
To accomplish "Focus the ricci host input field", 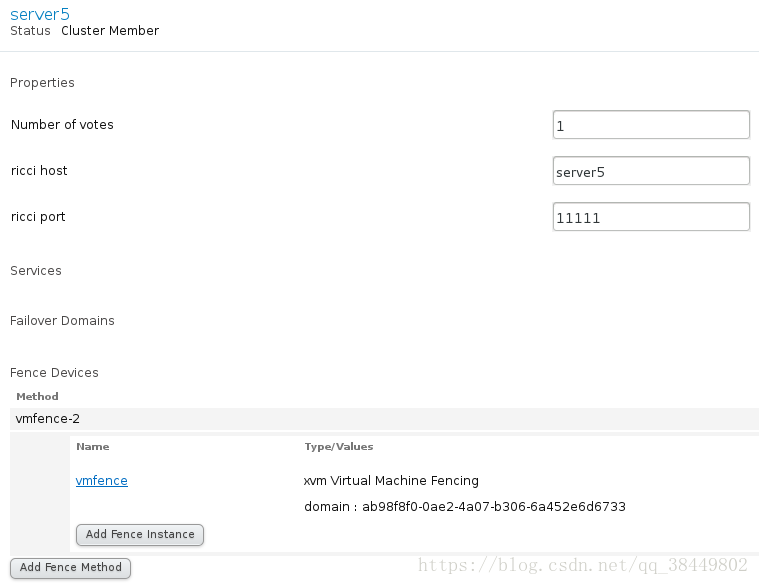I will (651, 171).
